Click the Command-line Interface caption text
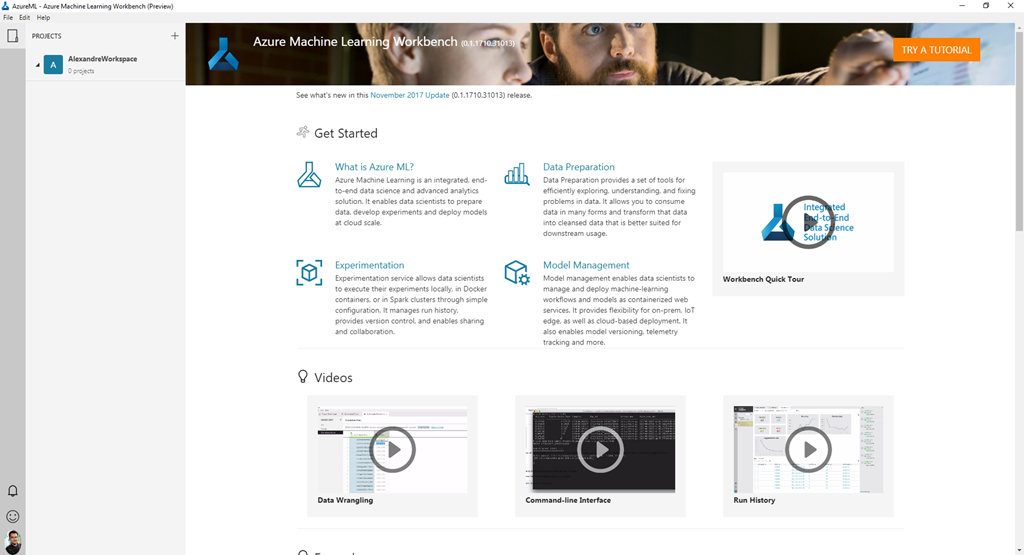This screenshot has height=555, width=1024. (x=568, y=500)
